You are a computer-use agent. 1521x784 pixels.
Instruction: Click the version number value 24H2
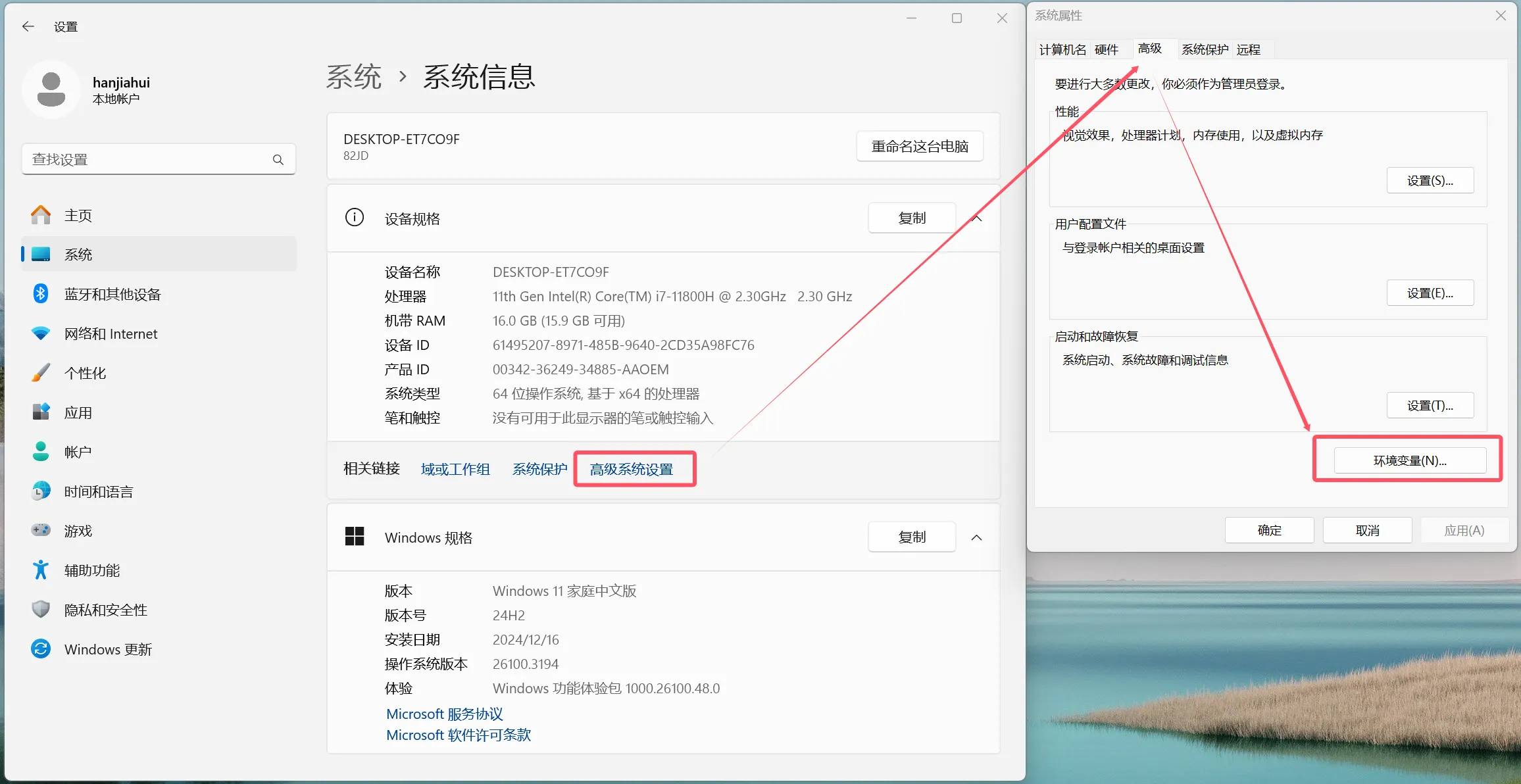509,616
